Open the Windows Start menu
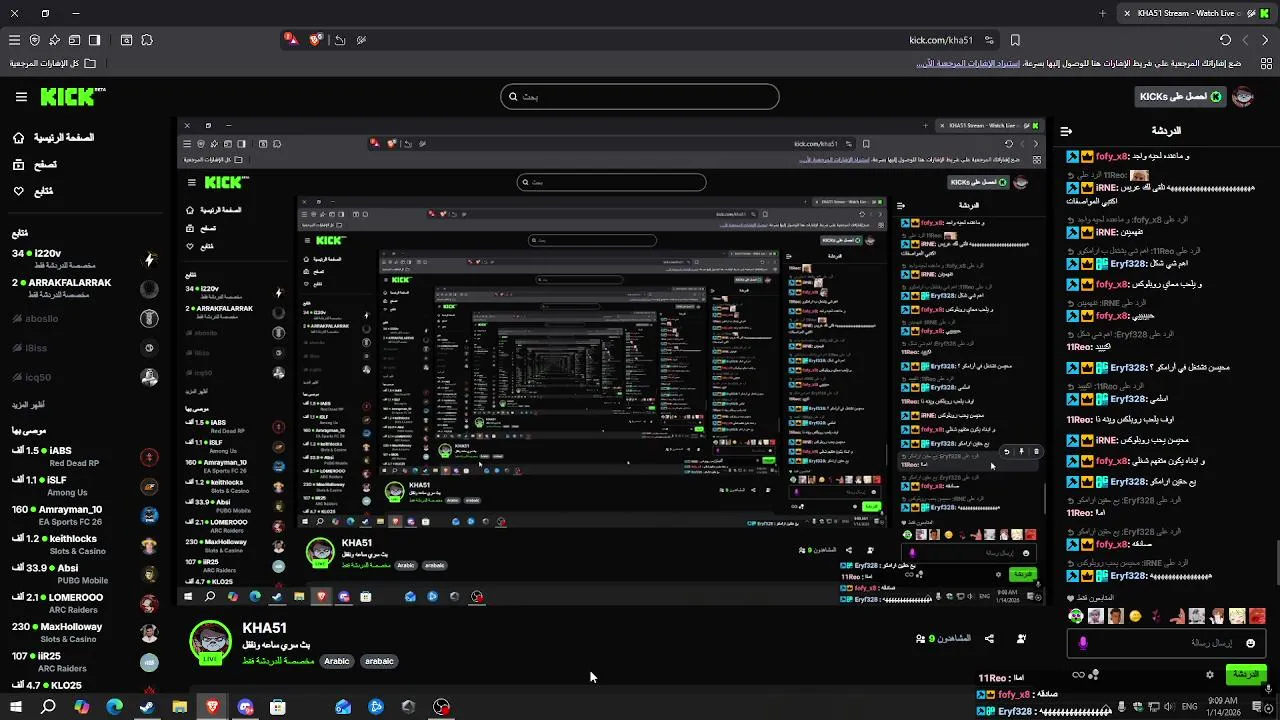The height and width of the screenshot is (720, 1280). point(16,707)
